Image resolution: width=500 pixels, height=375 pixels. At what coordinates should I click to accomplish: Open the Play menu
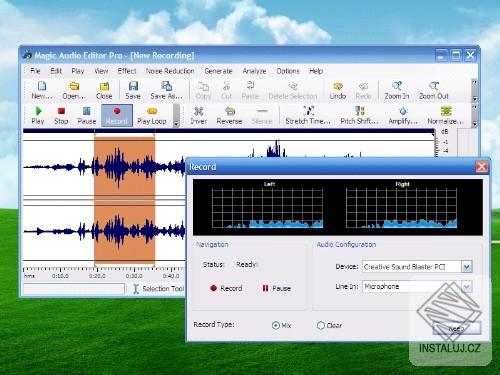[78, 71]
